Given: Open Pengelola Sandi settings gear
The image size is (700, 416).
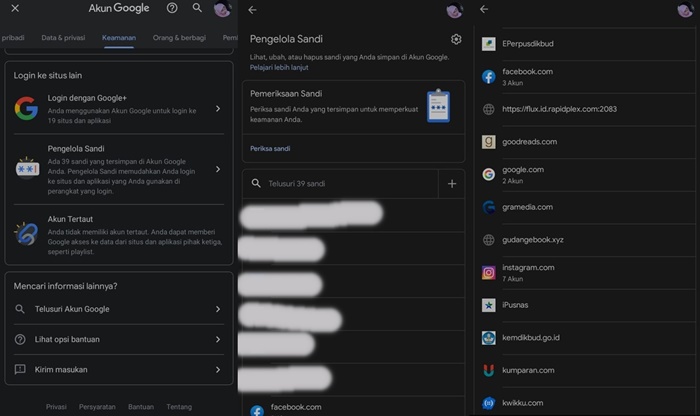Looking at the screenshot, I should pos(456,39).
